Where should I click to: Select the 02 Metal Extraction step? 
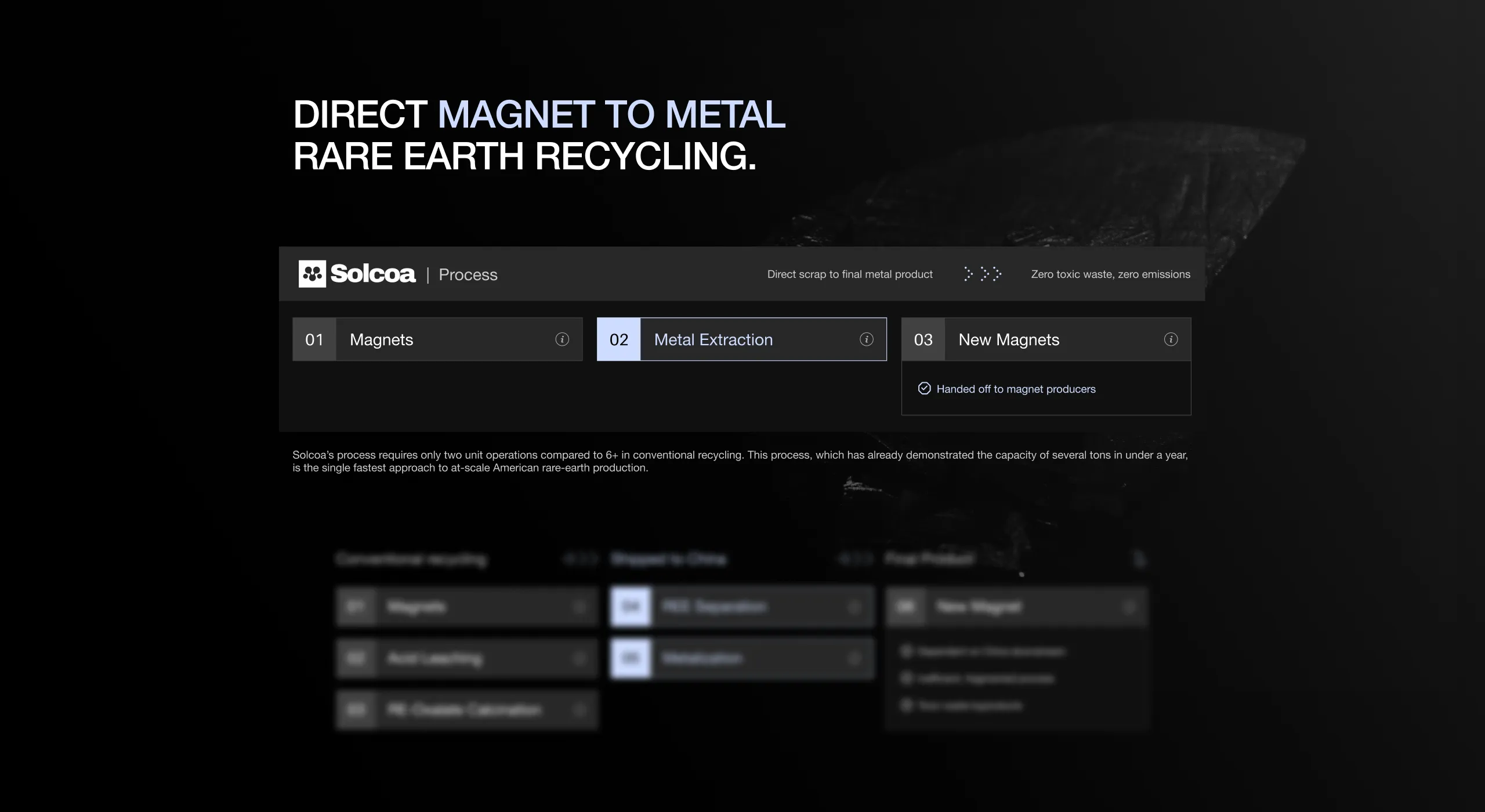742,339
